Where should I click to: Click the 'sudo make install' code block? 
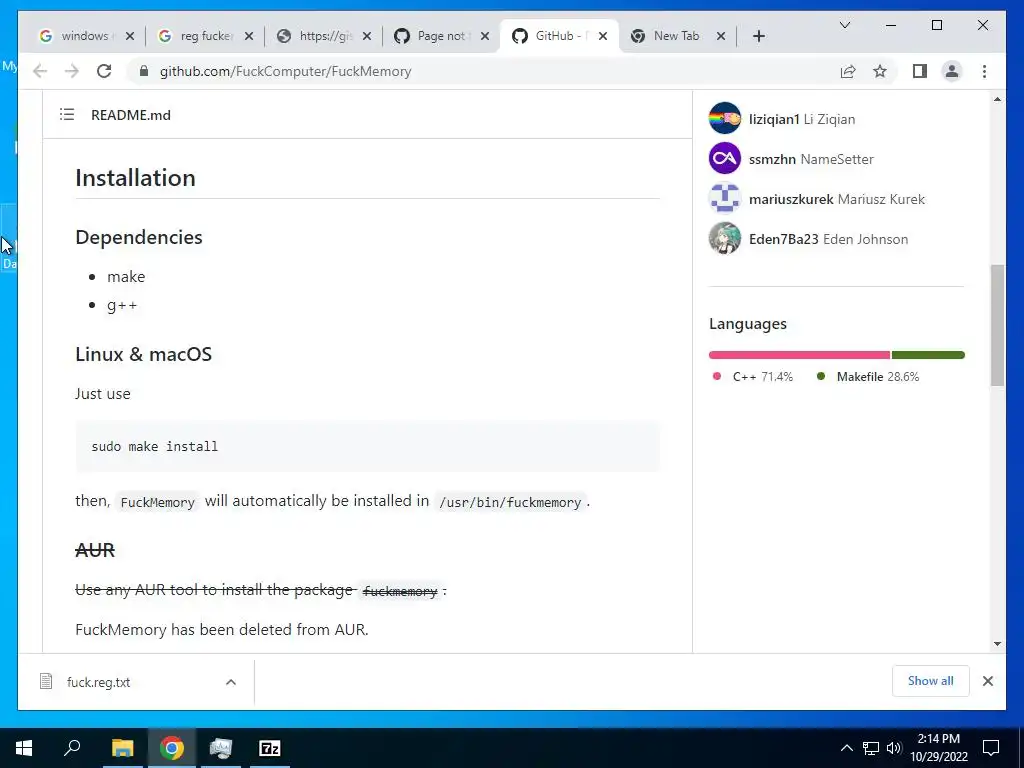click(368, 447)
